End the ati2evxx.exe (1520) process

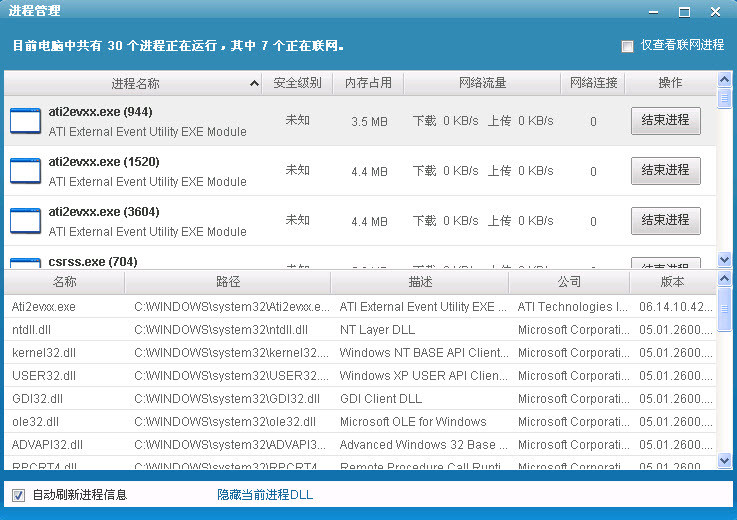(665, 171)
